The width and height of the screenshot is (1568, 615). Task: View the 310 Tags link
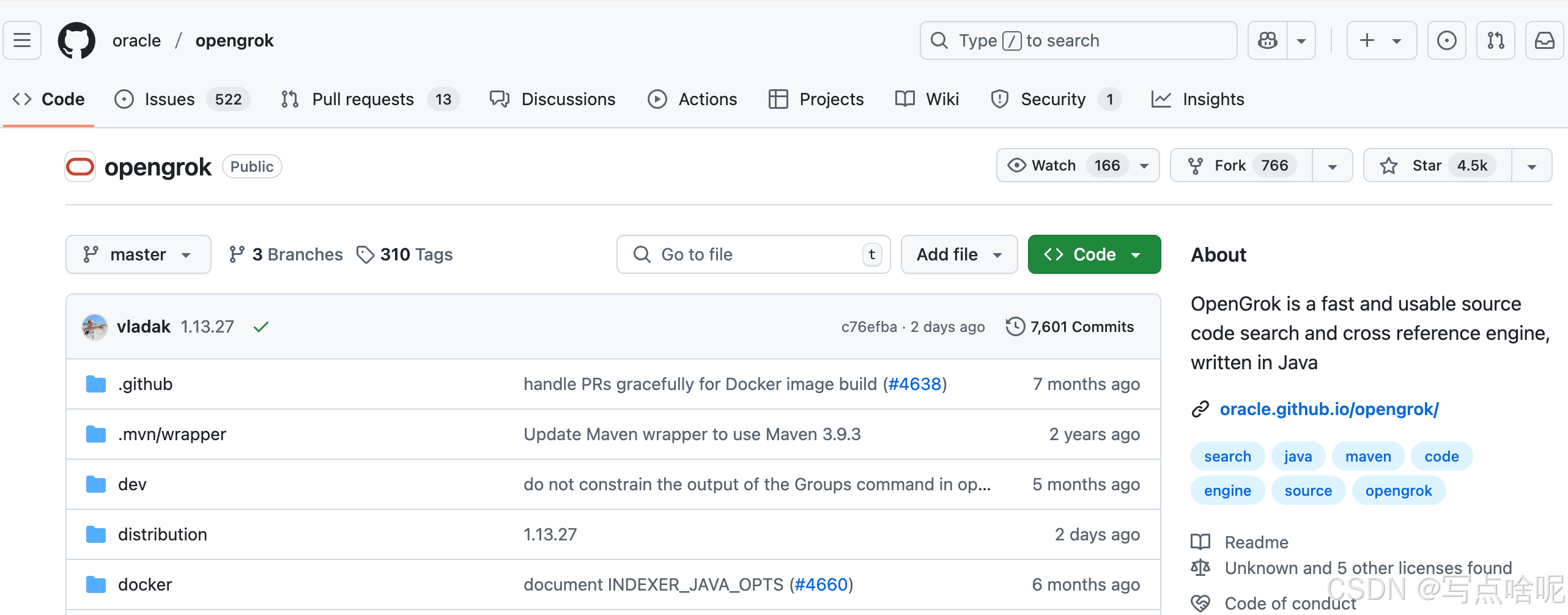pyautogui.click(x=404, y=254)
